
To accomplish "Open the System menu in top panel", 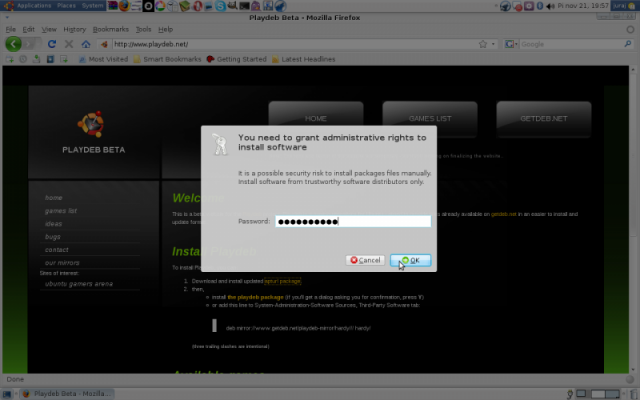I will (x=93, y=6).
